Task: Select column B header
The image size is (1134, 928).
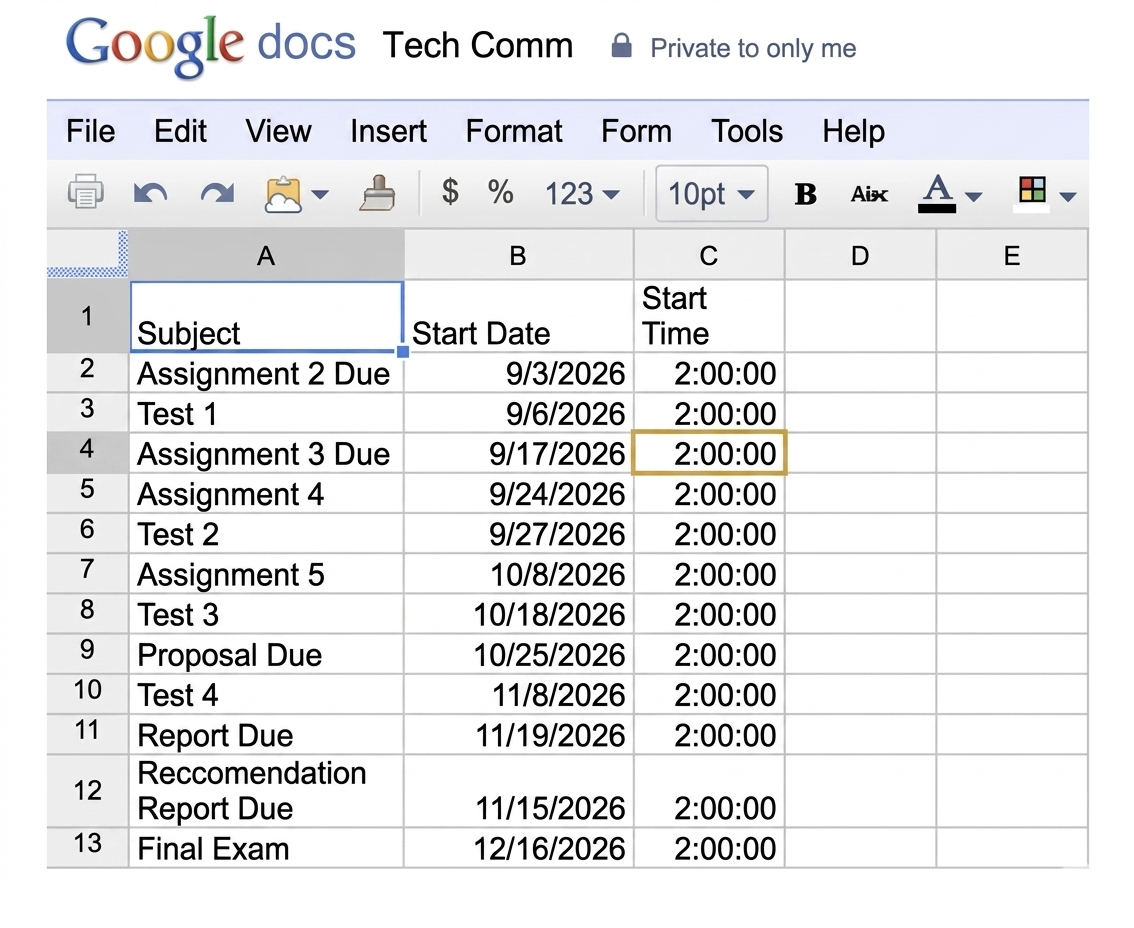Action: [519, 255]
